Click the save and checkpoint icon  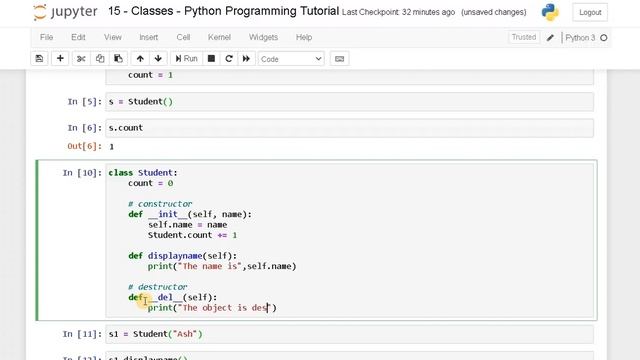tap(40, 59)
